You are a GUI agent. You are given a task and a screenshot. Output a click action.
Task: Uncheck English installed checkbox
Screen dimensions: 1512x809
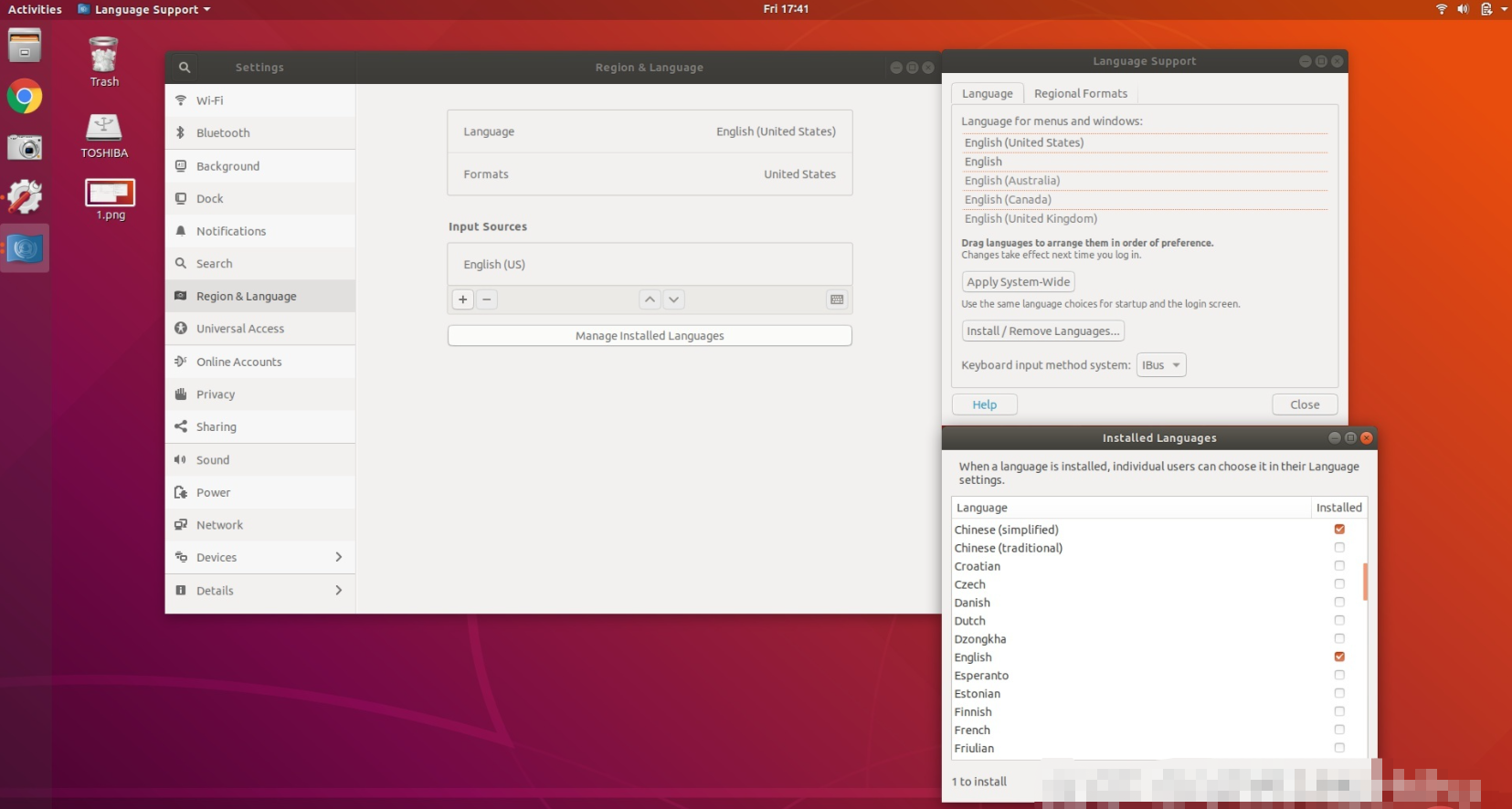pyautogui.click(x=1339, y=657)
